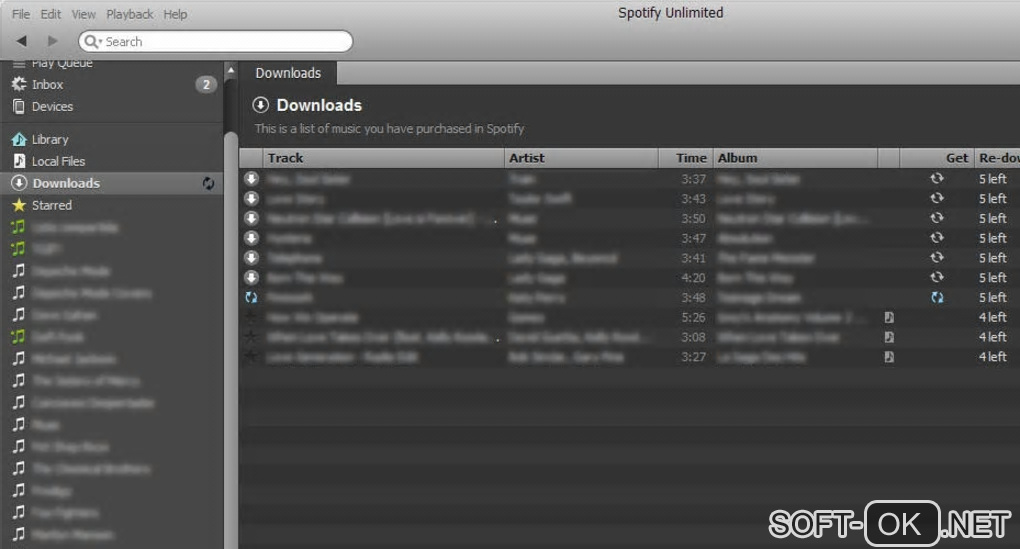Go back with the left arrow button

21,41
